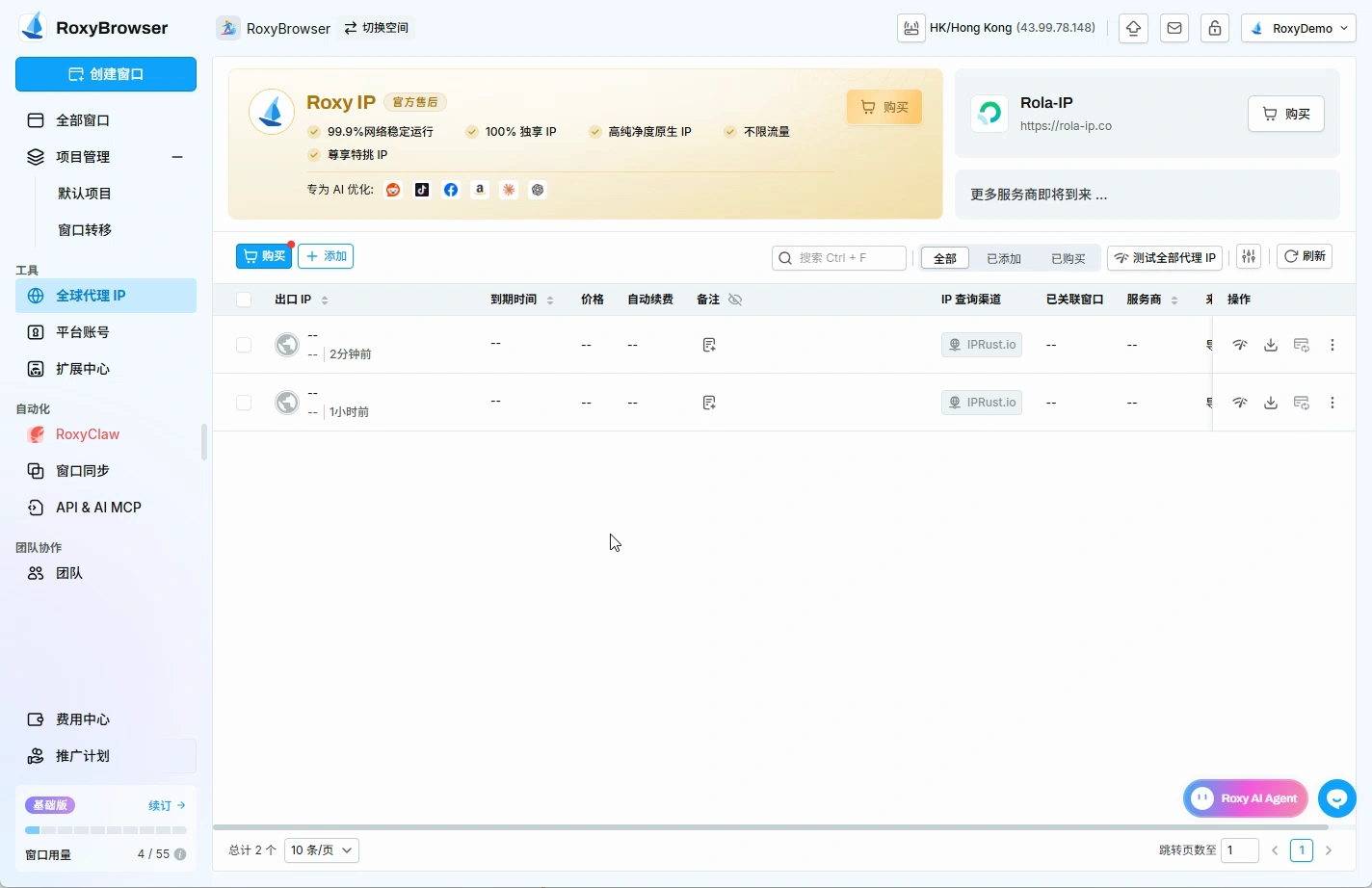Open the upload arrow icon in header

(x=1133, y=28)
